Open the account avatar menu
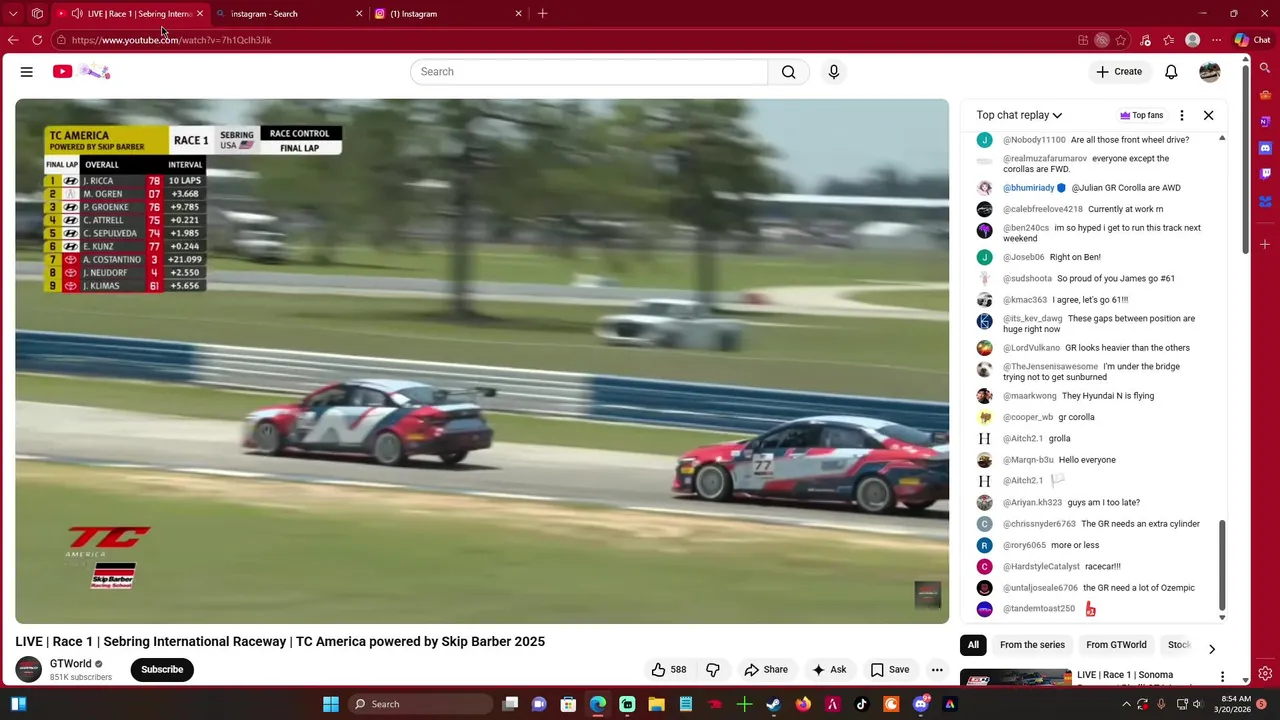The image size is (1280, 720). pos(1210,72)
